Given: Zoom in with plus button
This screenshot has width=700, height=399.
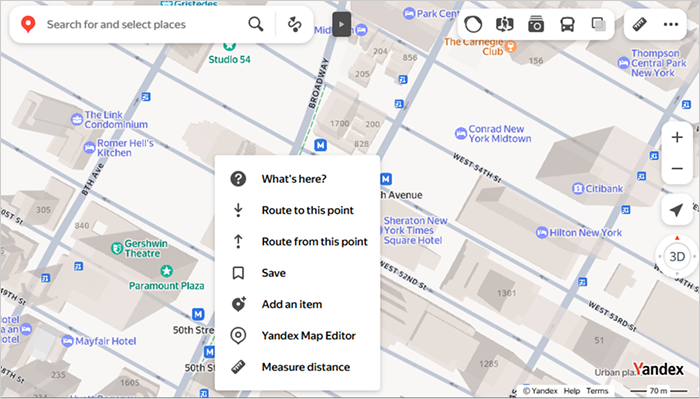Looking at the screenshot, I should click(x=677, y=137).
